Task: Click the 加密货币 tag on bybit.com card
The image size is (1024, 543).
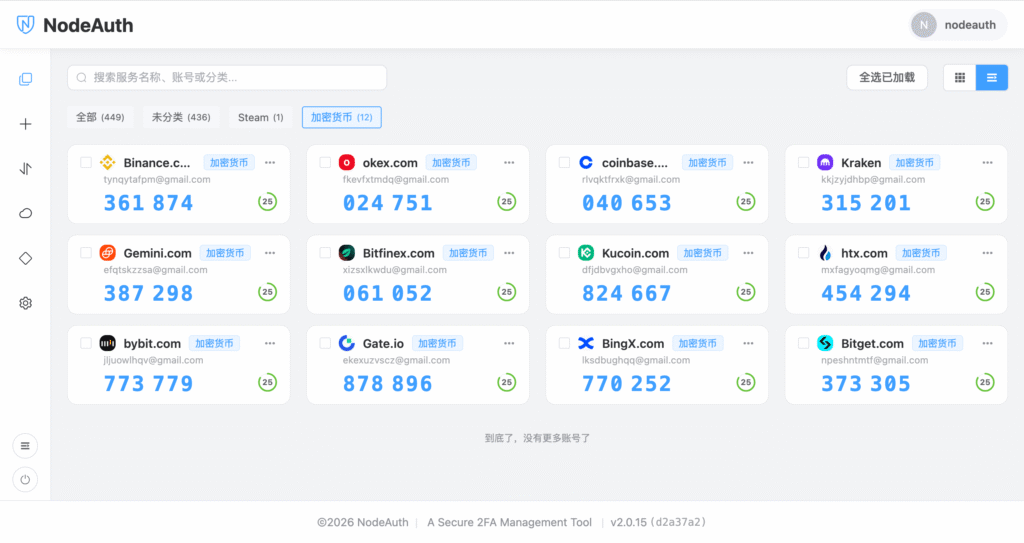Action: tap(214, 343)
